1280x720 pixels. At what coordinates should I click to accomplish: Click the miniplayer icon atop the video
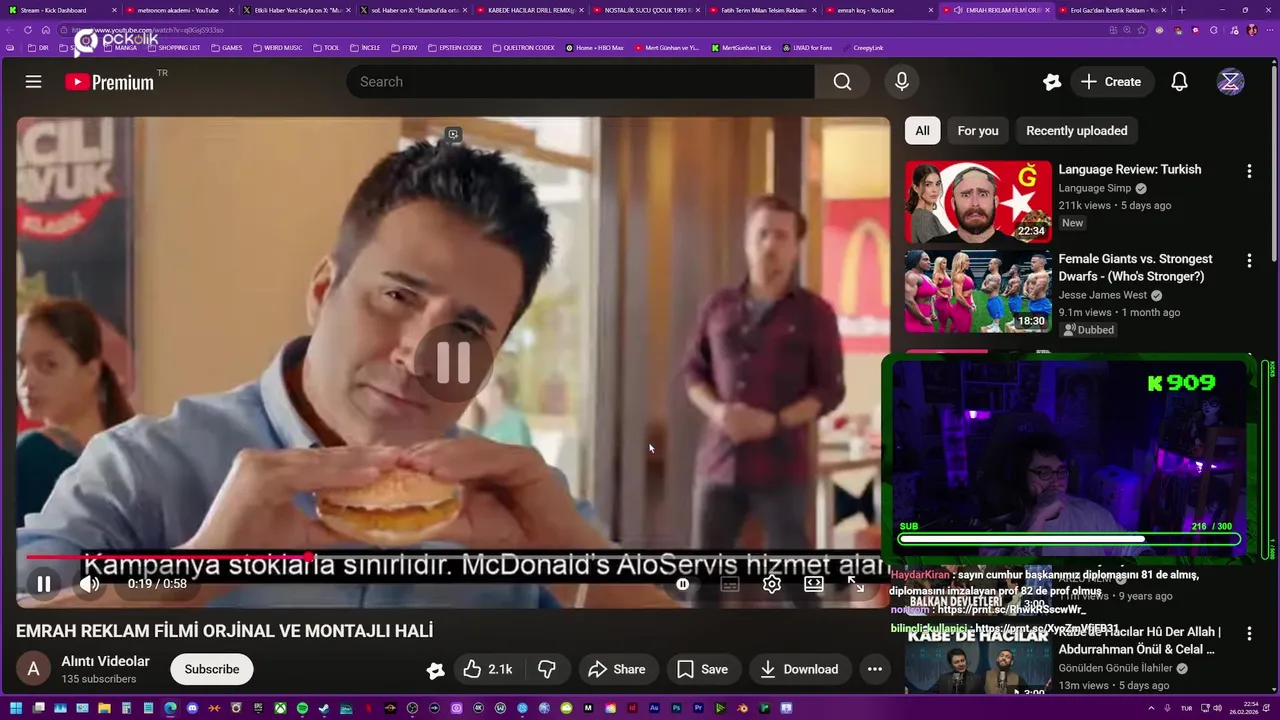pyautogui.click(x=453, y=134)
